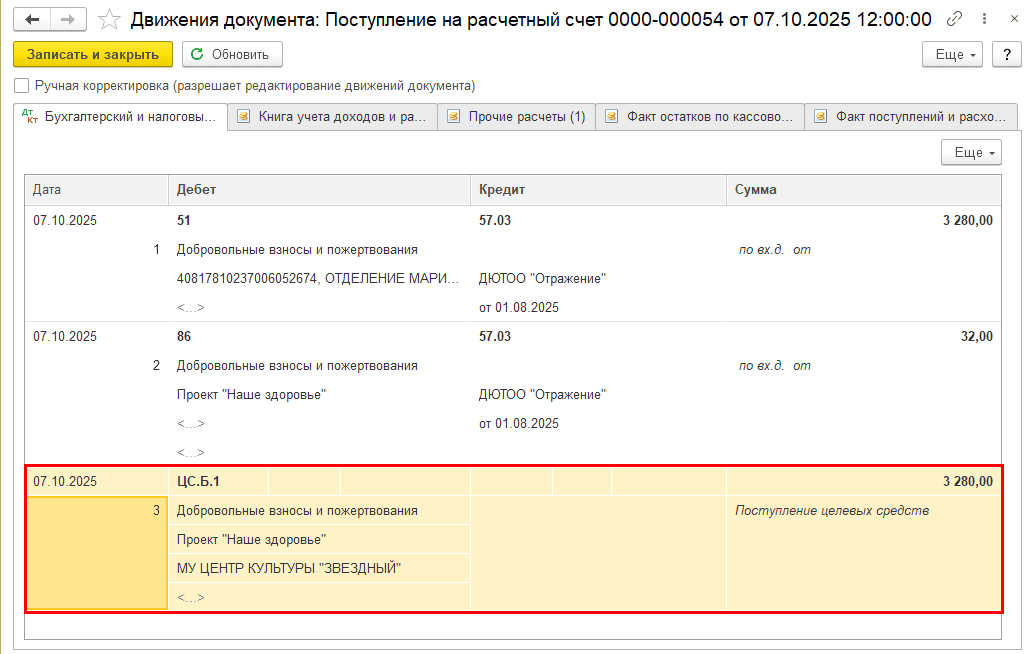1033x654 pixels.
Task: Open help with the question mark button
Action: point(1006,54)
